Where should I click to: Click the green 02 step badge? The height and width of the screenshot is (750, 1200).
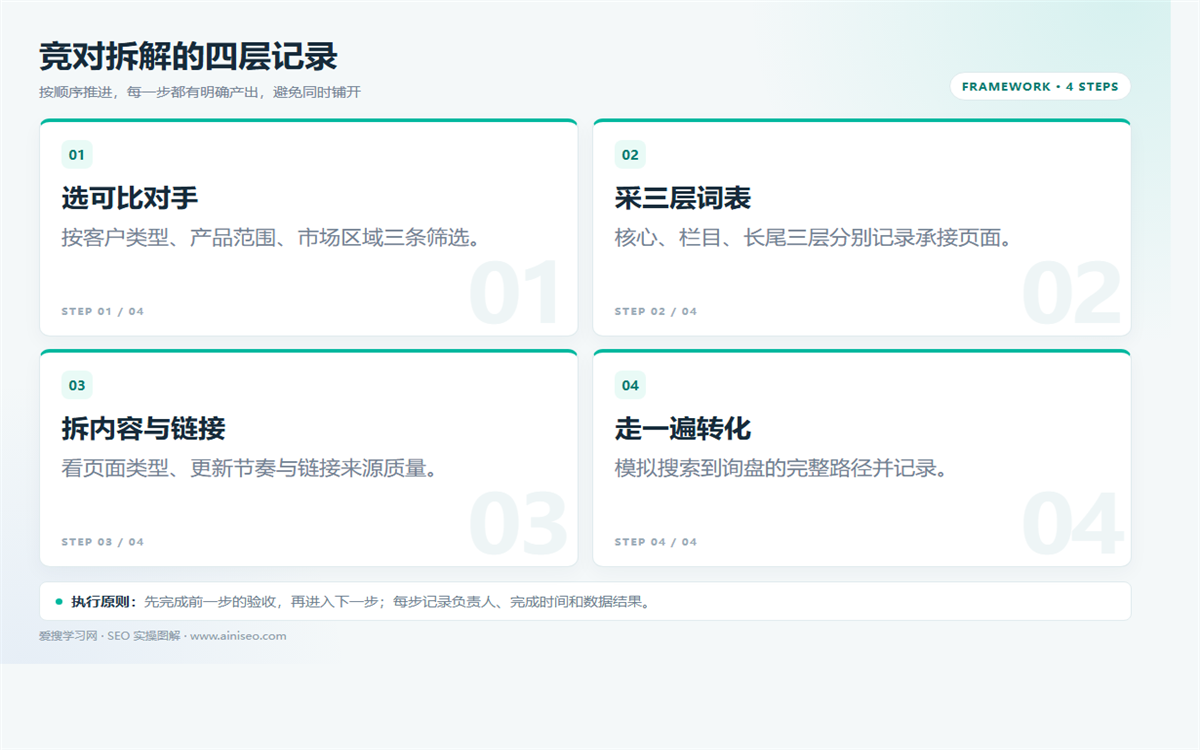point(630,155)
